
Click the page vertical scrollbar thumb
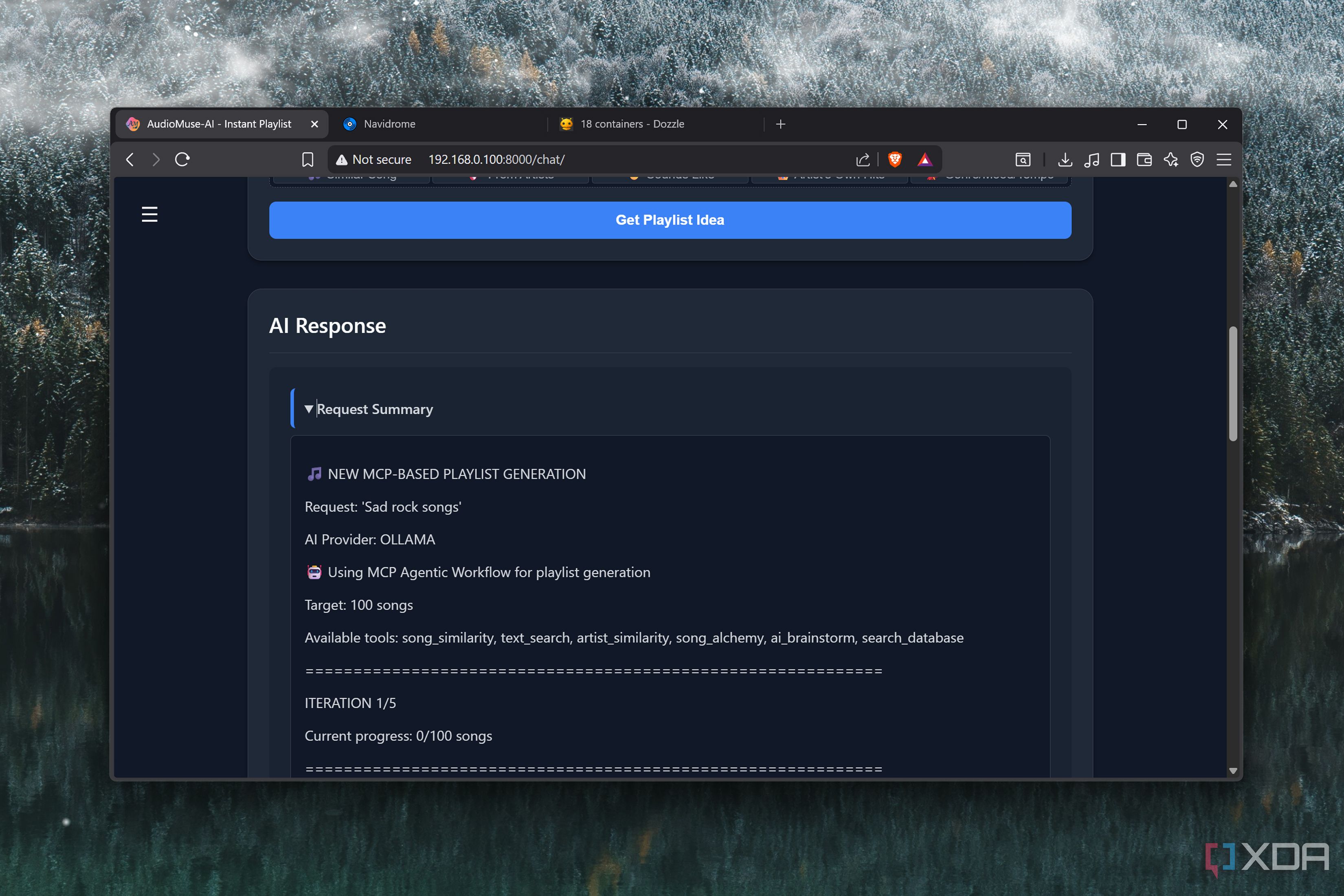coord(1232,383)
